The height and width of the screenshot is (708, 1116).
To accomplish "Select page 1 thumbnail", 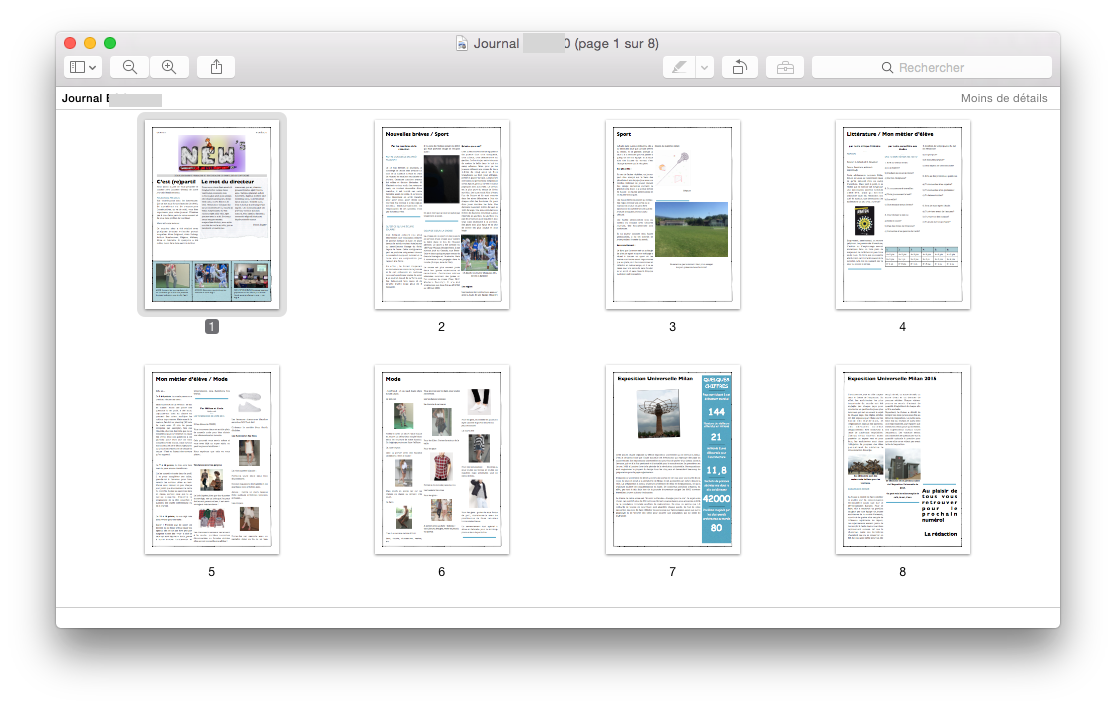I will pos(212,215).
